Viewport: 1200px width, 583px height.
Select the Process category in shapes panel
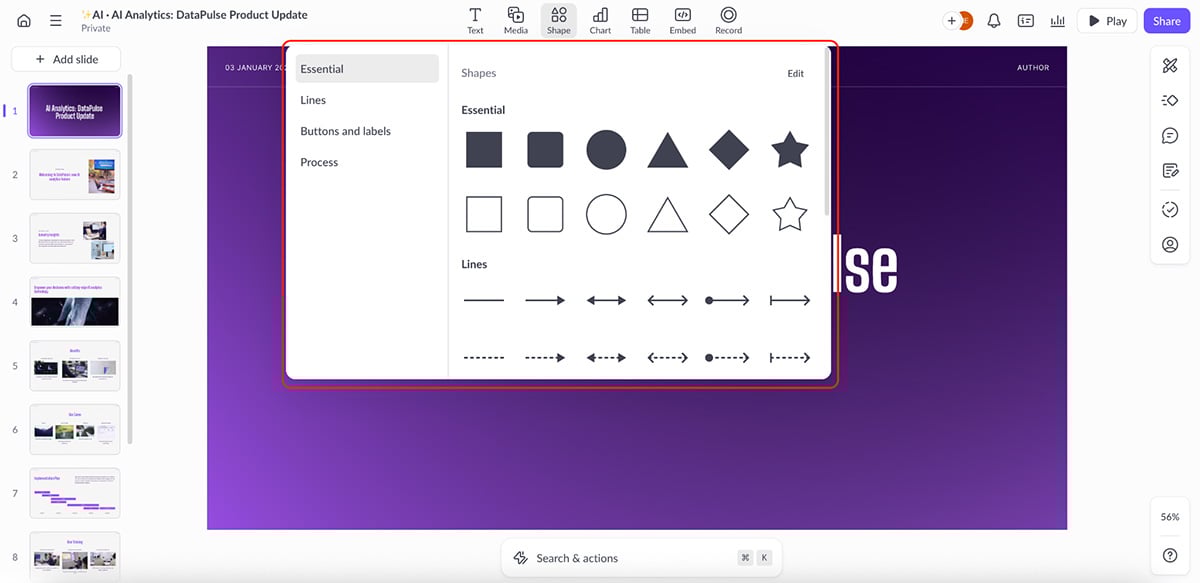pyautogui.click(x=318, y=161)
